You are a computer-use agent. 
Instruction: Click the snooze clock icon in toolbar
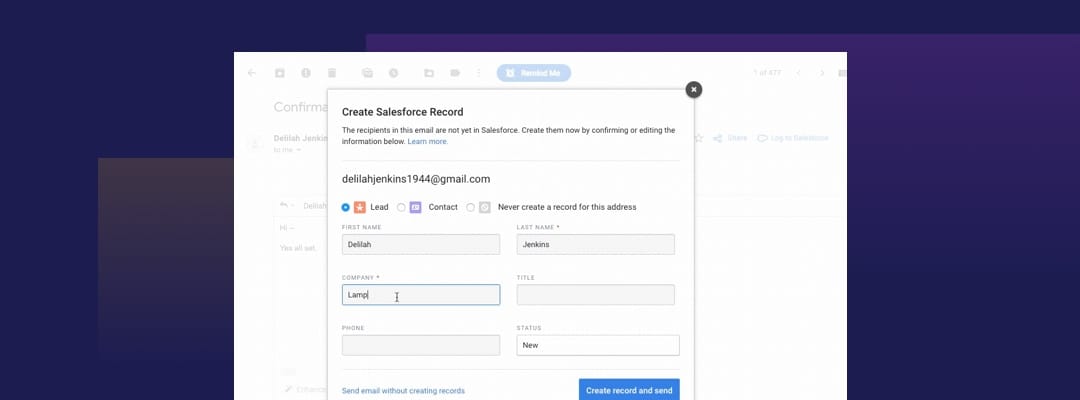pos(393,73)
